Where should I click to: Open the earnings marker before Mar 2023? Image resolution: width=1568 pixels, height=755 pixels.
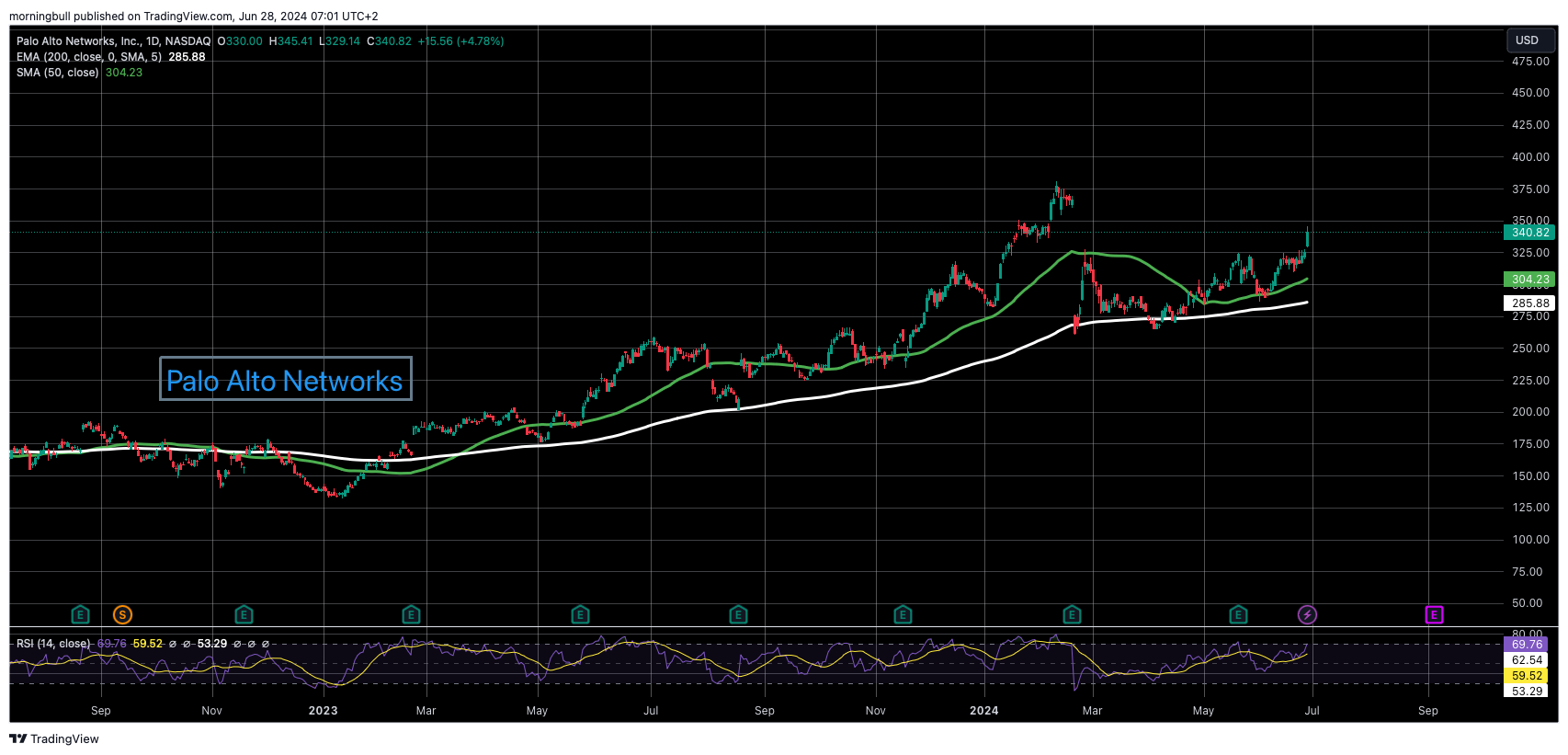click(411, 614)
